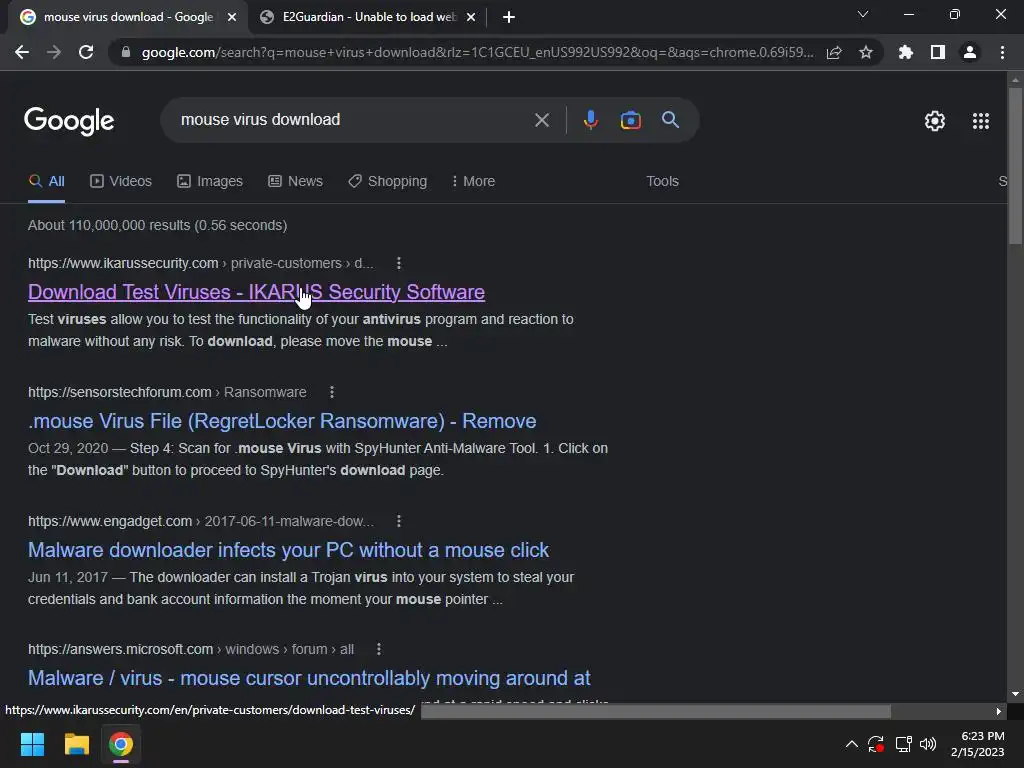This screenshot has width=1024, height=768.
Task: Click the horizontal scrollbar right arrow
Action: coord(999,711)
